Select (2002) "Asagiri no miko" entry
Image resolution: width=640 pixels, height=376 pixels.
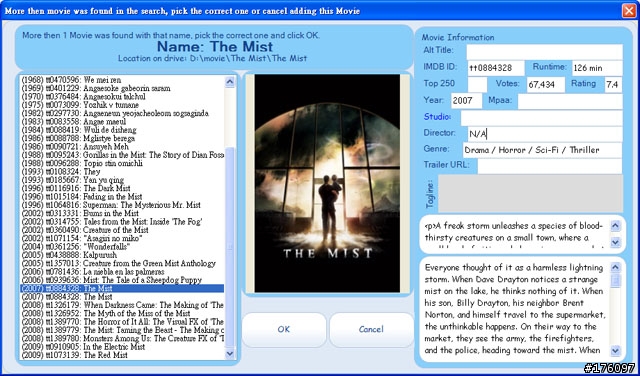122,238
